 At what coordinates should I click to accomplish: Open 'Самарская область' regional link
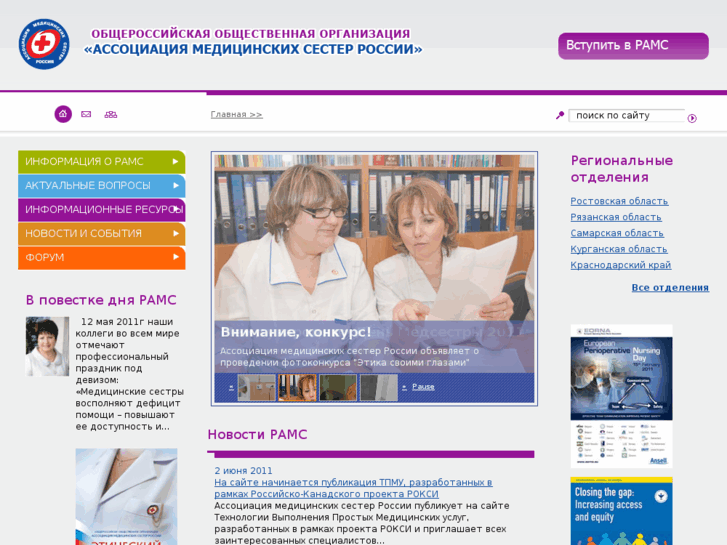tap(617, 233)
